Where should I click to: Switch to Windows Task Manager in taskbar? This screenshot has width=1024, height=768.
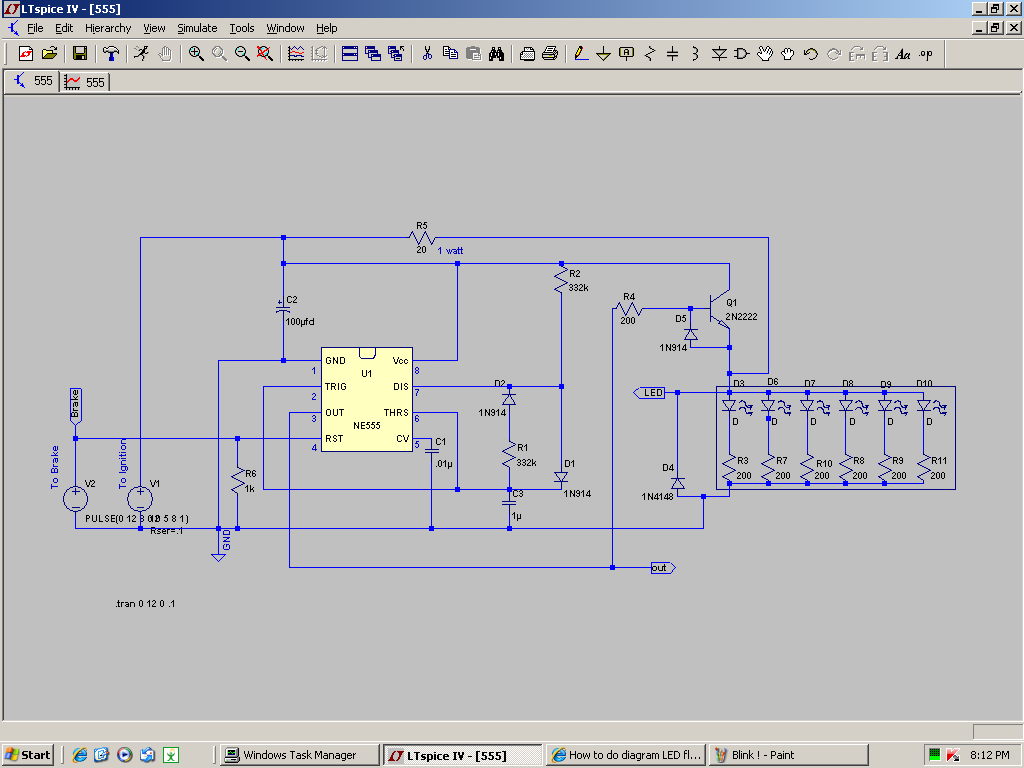point(299,755)
